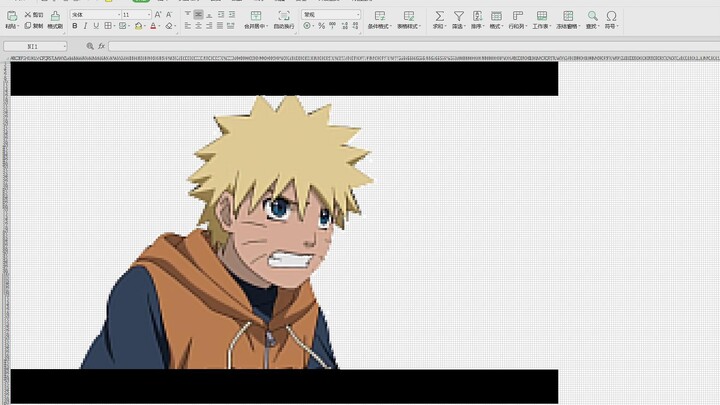Expand the Merge and Center dropdown arrow

[267, 26]
